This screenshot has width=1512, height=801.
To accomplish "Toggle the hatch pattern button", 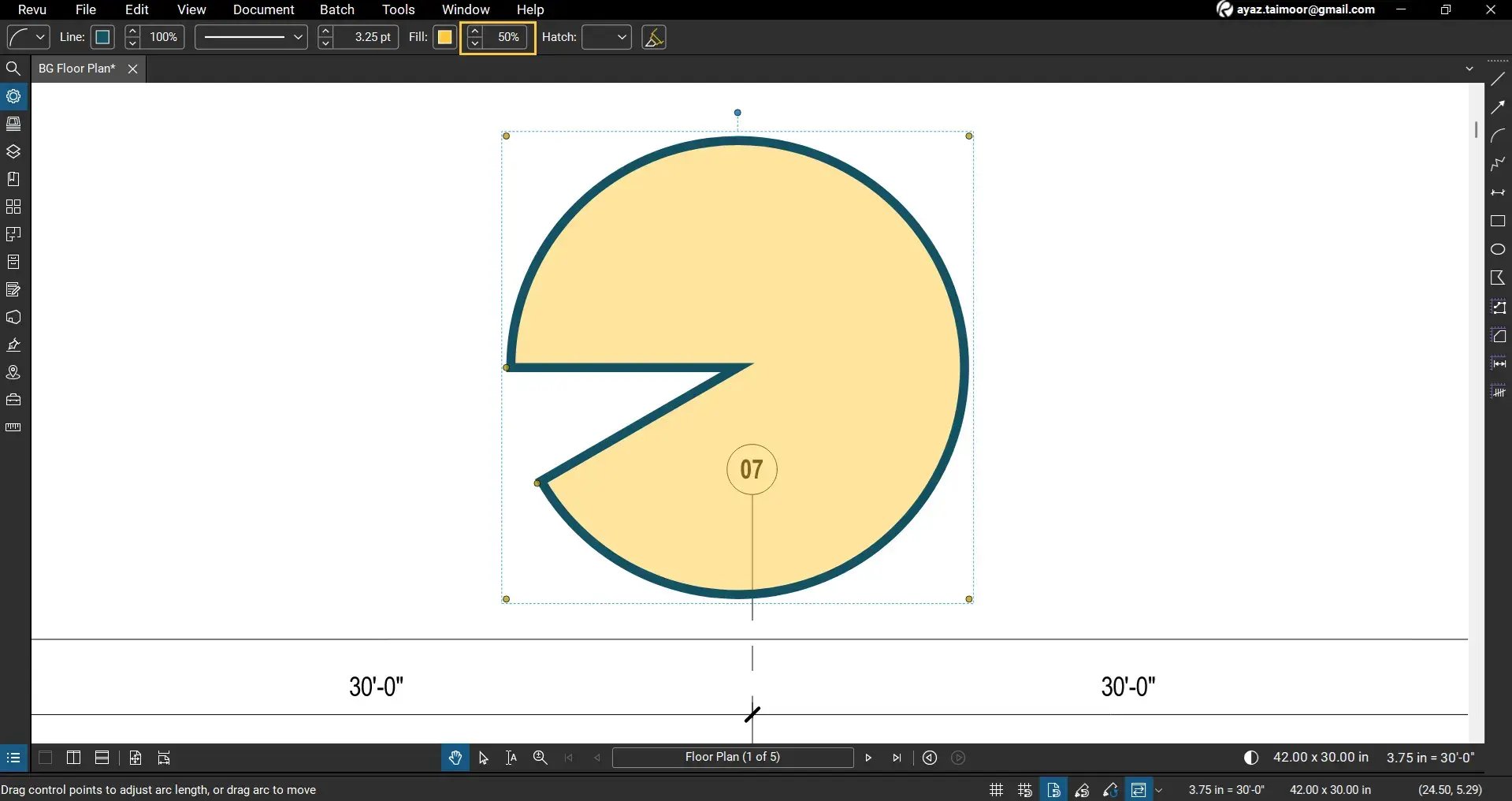I will coord(654,37).
